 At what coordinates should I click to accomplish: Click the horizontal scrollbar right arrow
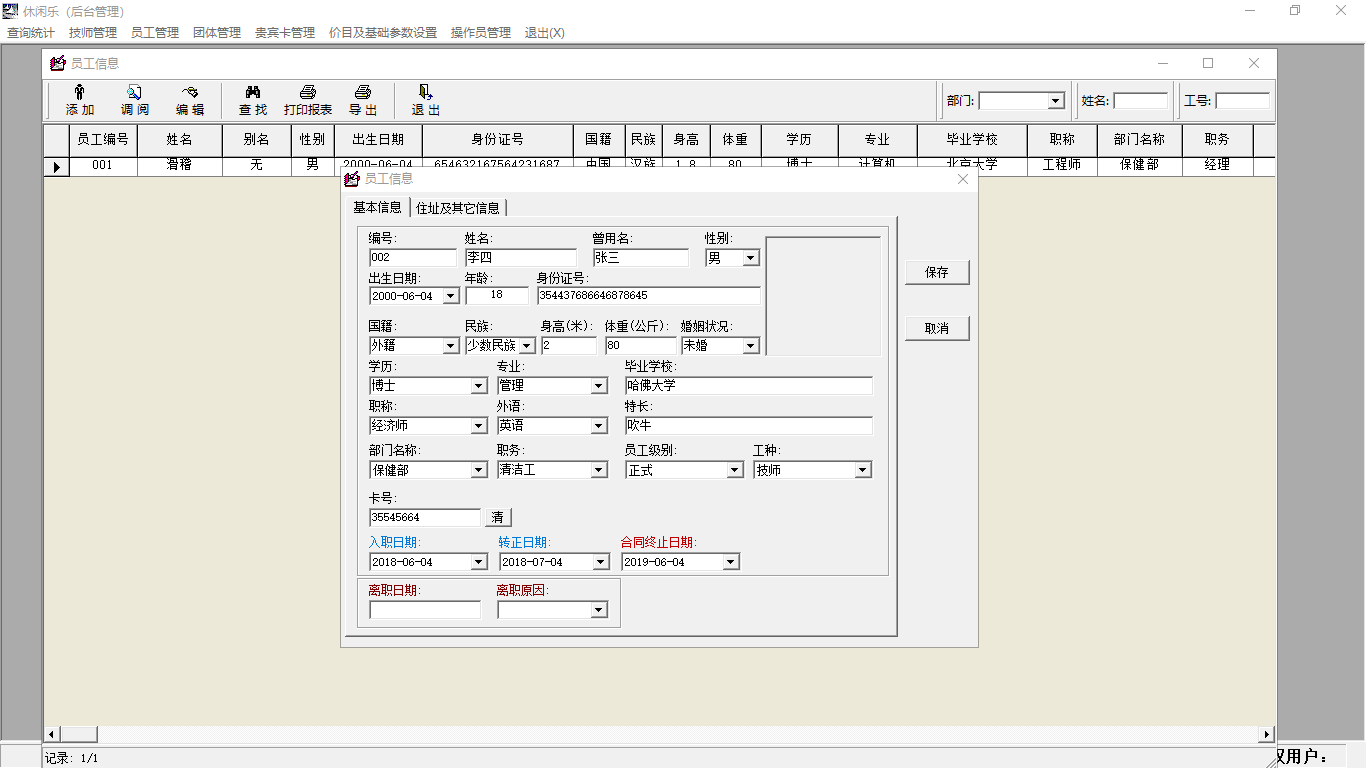pos(1267,734)
